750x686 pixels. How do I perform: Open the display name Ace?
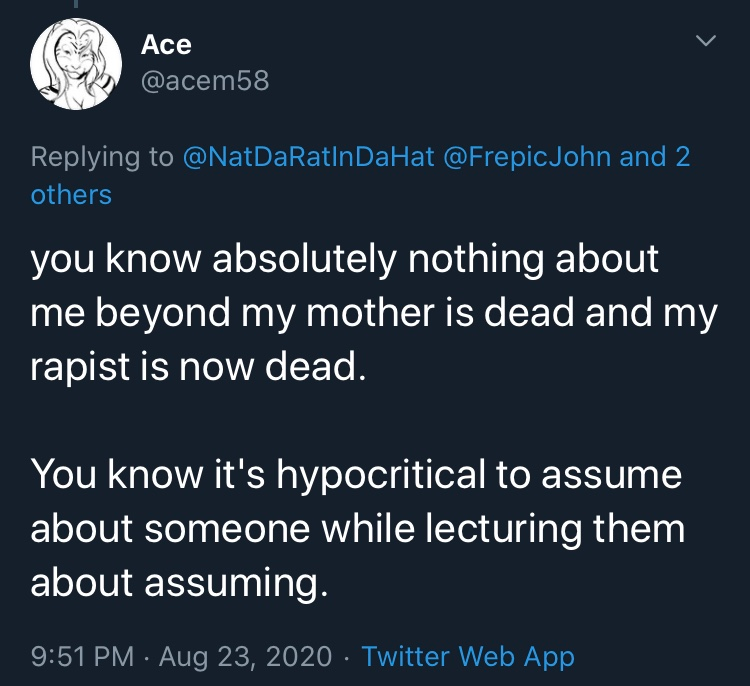[166, 45]
